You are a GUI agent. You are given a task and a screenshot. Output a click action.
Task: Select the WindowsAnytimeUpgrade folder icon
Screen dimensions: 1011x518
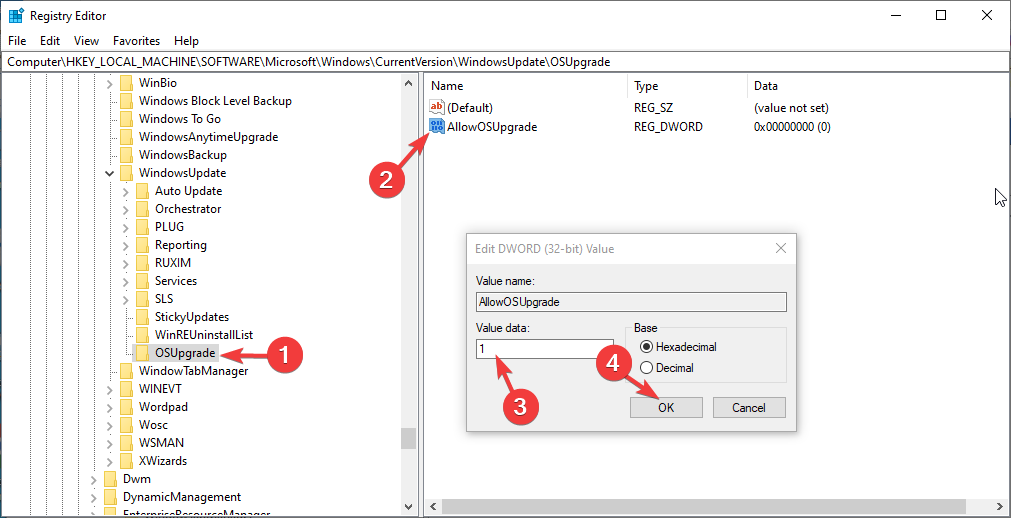coord(127,137)
